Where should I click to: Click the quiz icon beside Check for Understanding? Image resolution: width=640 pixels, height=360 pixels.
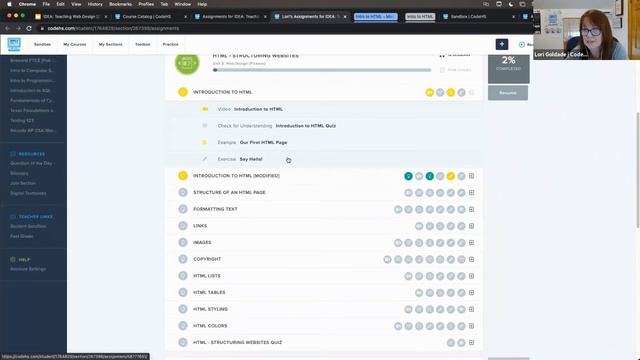pyautogui.click(x=205, y=126)
